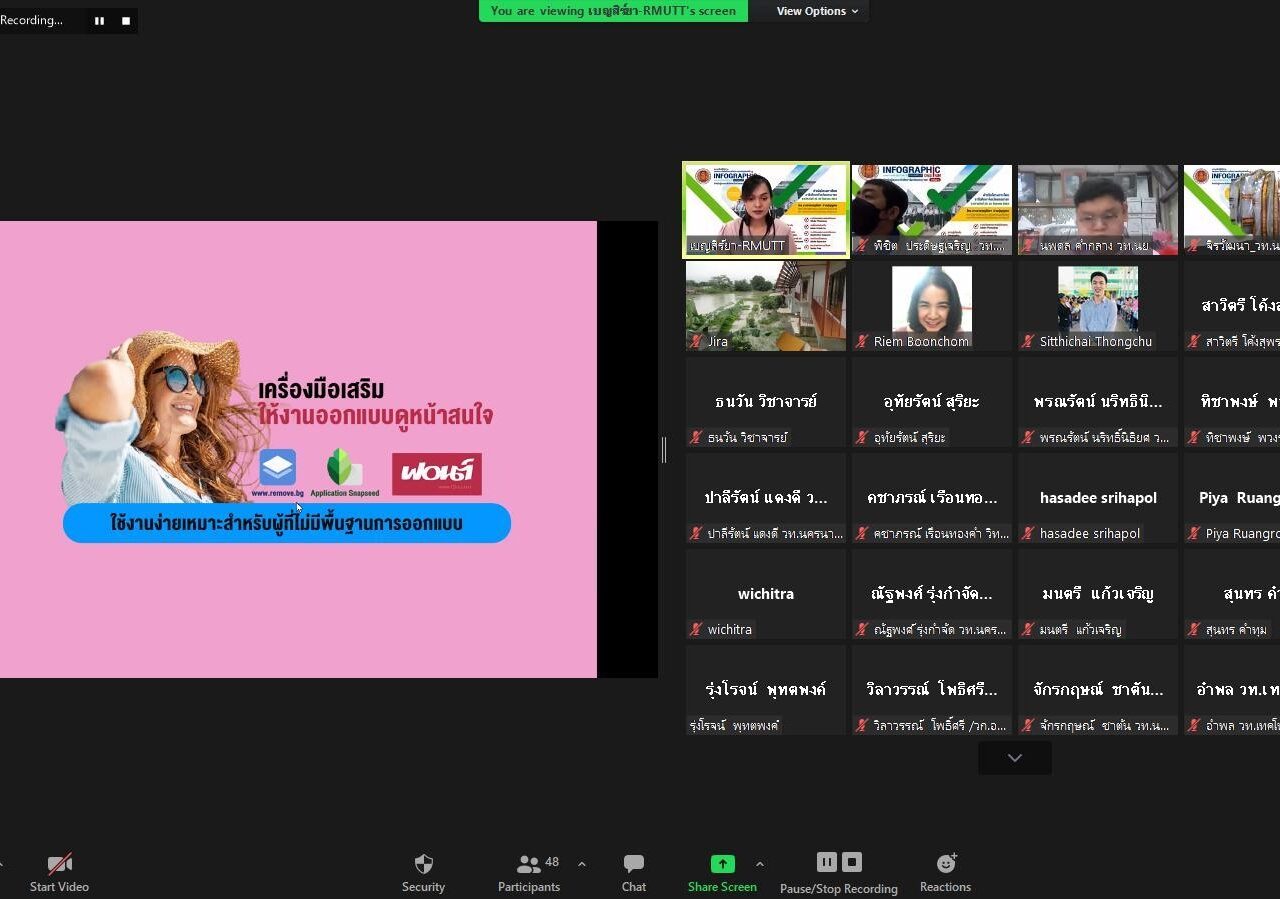Select the อุทัยรัตน์ สุริยะ participant tile
Screen dimensions: 1280x899
pos(932,402)
